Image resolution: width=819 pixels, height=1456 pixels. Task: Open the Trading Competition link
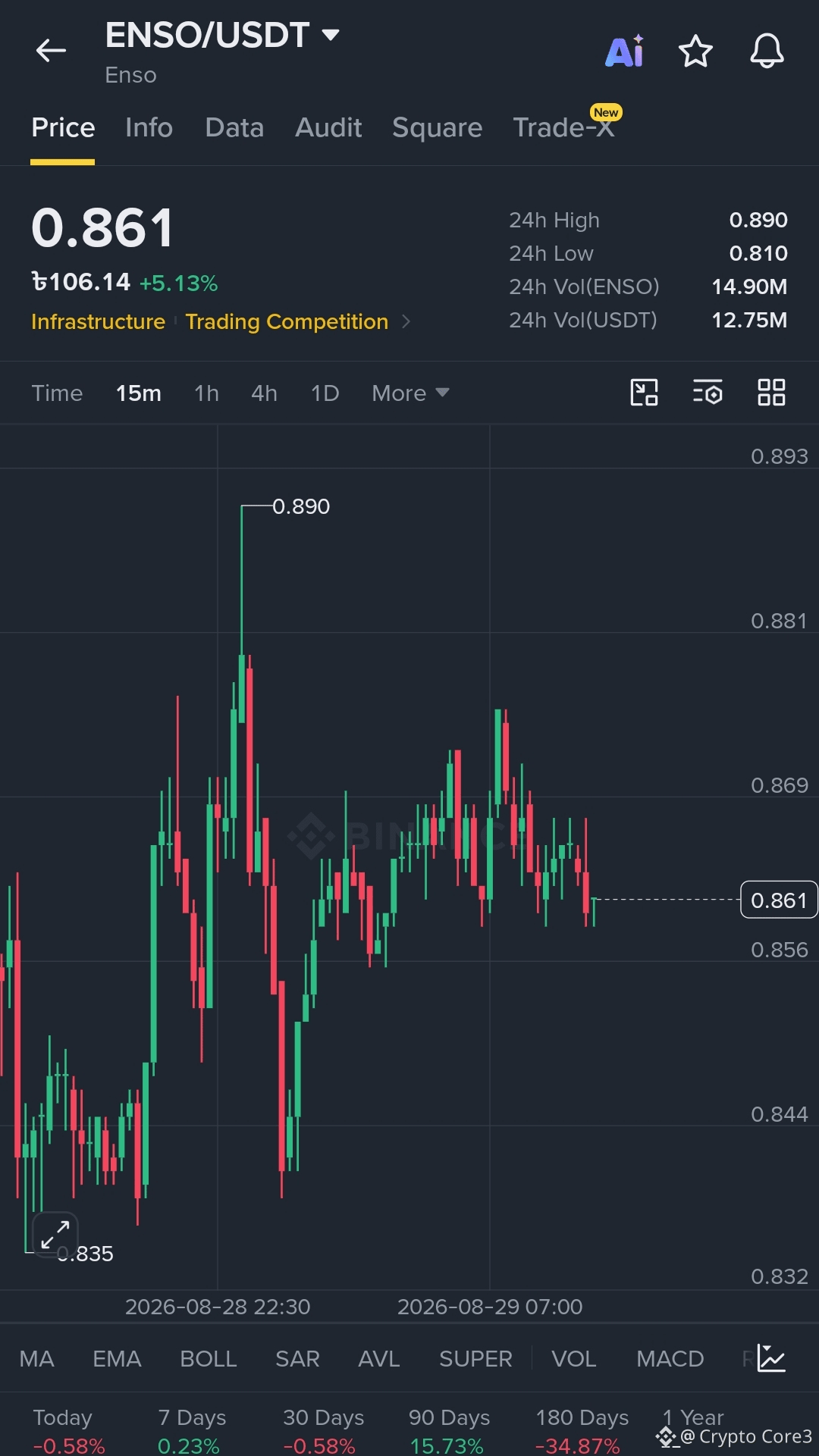click(x=287, y=321)
